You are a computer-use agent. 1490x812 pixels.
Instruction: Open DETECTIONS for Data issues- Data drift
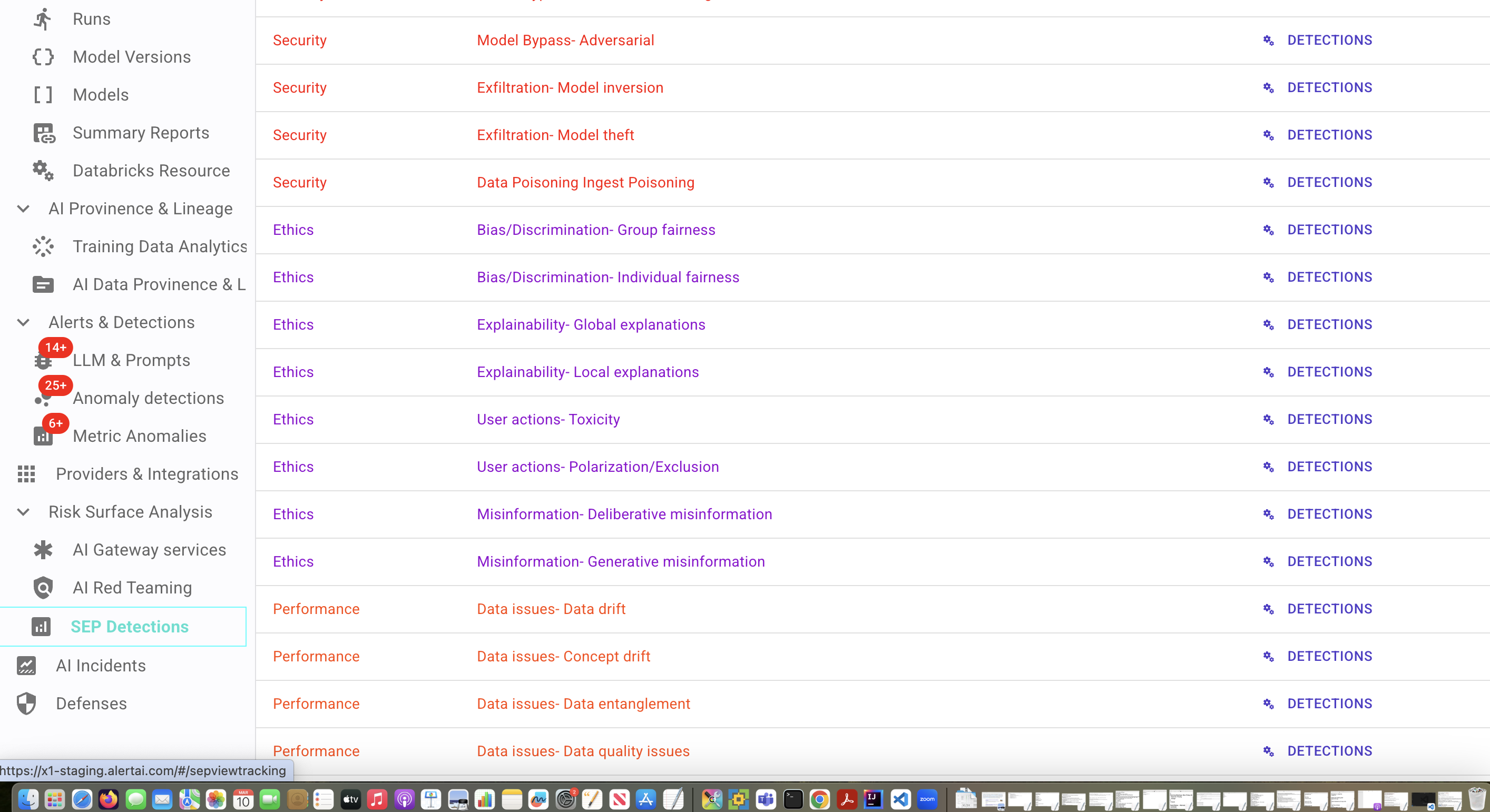click(1329, 609)
